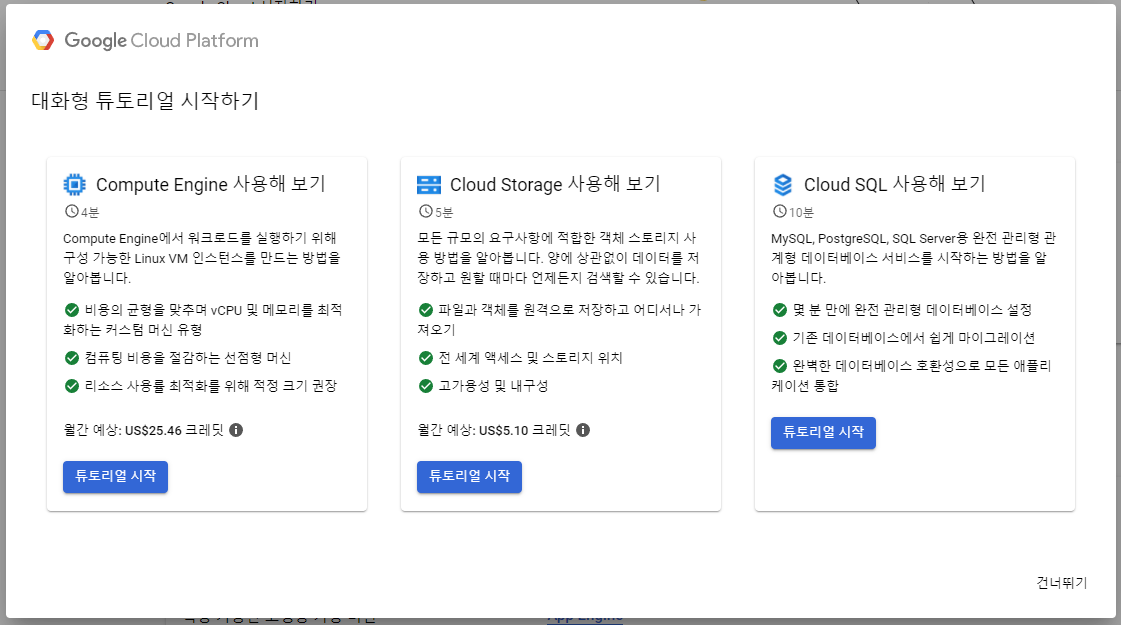Click checkmark icon for 완전 관리형 데이터베이스 설정
This screenshot has width=1121, height=625.
pyautogui.click(x=779, y=310)
